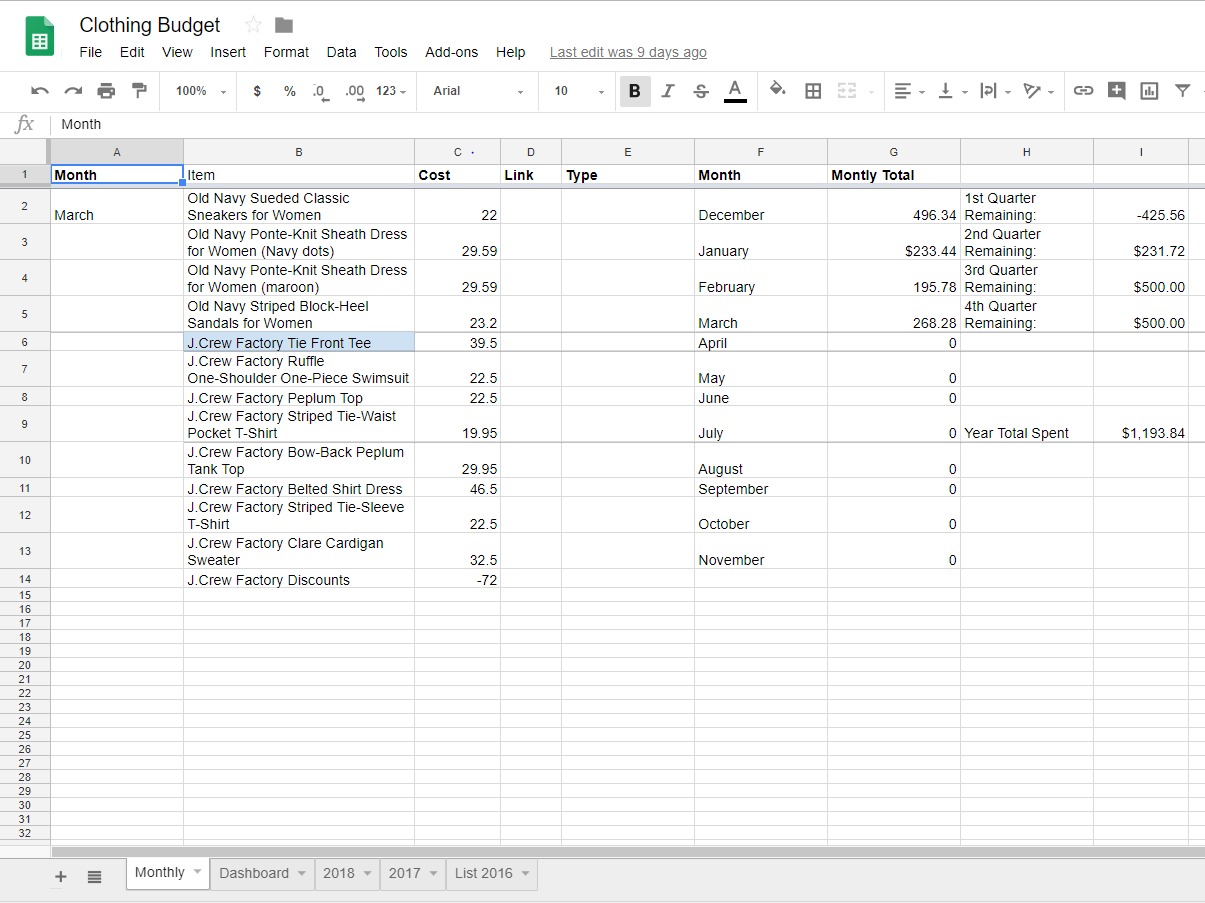The height and width of the screenshot is (903, 1205).
Task: Select cell 'J.Crew Factory Tie Front Tee'
Action: (299, 342)
